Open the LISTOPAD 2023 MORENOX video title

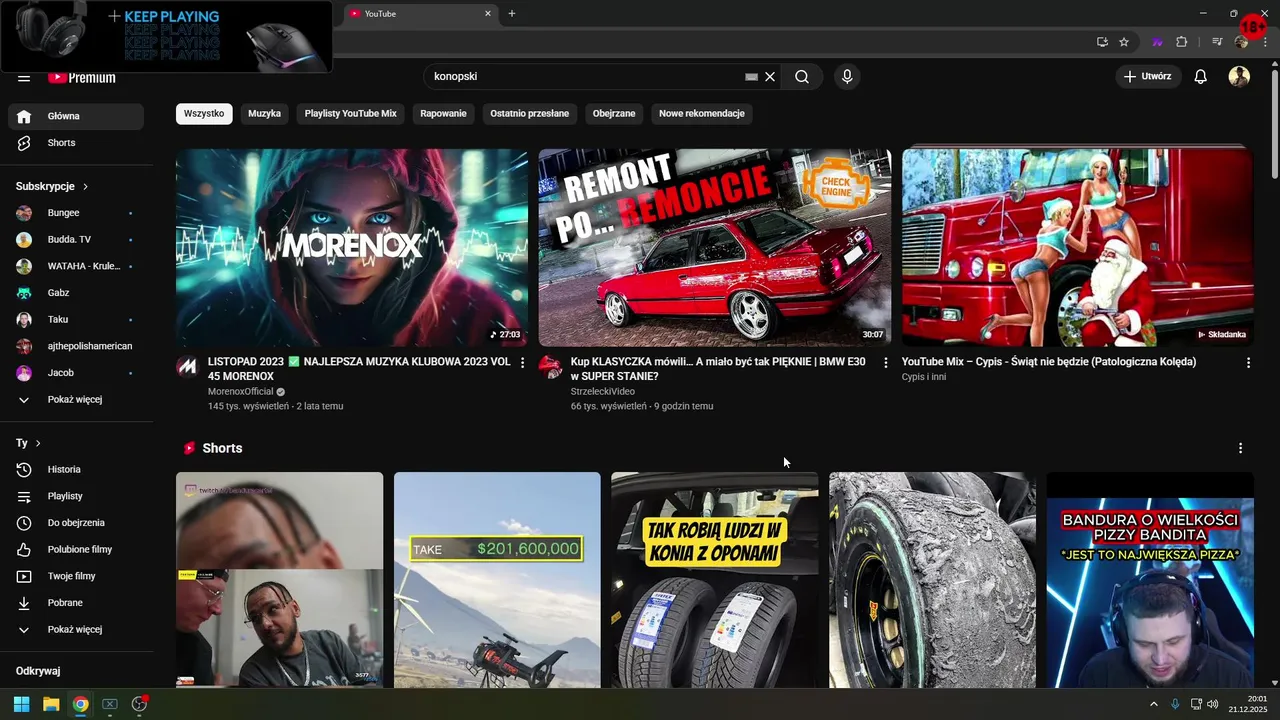point(359,369)
